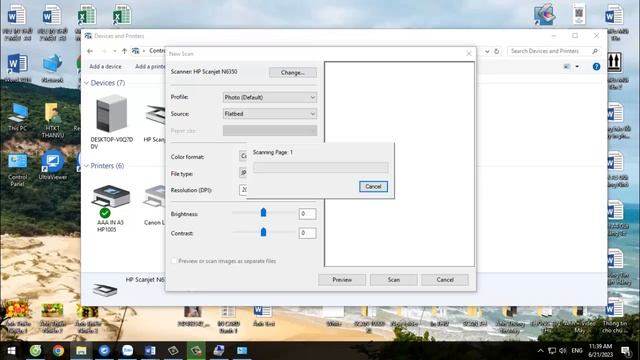Cancel the Scanning Page progress dialog
This screenshot has width=640, height=360.
pos(373,187)
